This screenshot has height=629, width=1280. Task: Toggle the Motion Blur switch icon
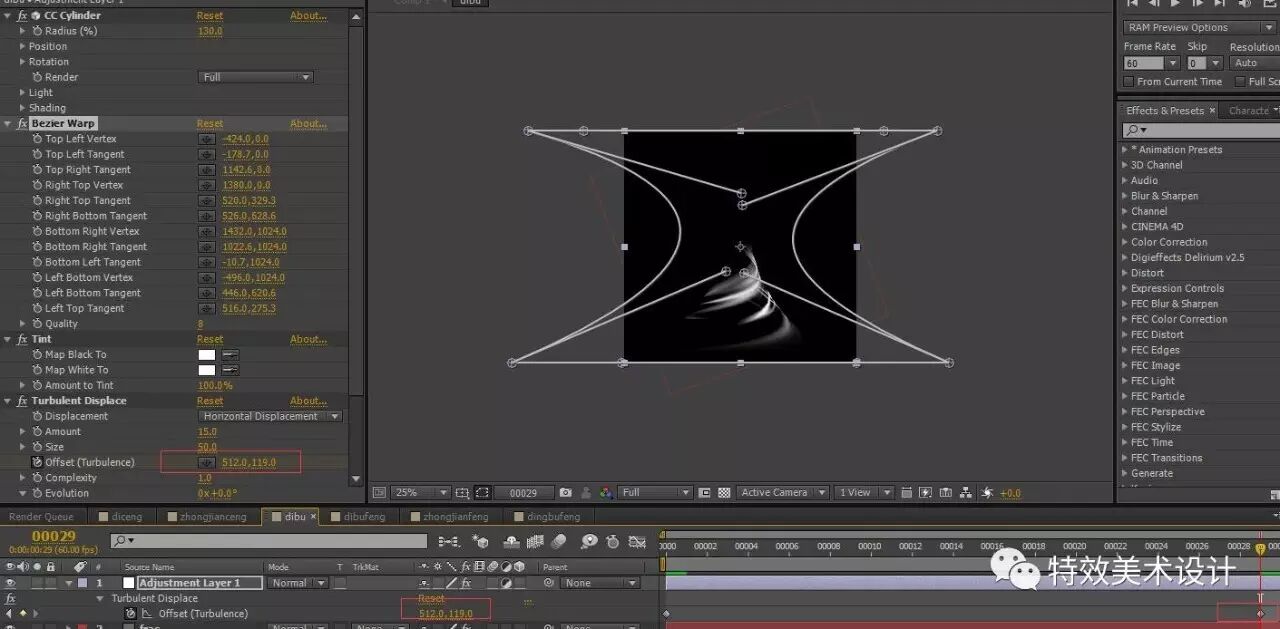[560, 542]
